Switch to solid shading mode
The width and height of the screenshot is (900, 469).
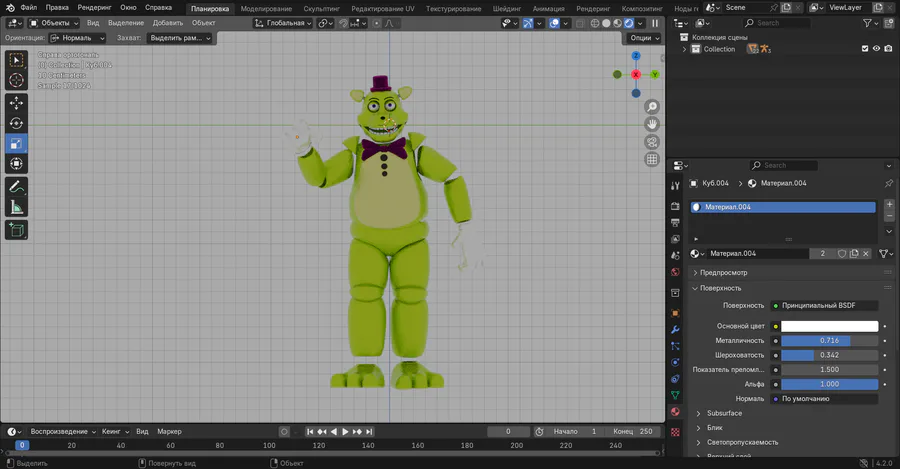pyautogui.click(x=606, y=23)
